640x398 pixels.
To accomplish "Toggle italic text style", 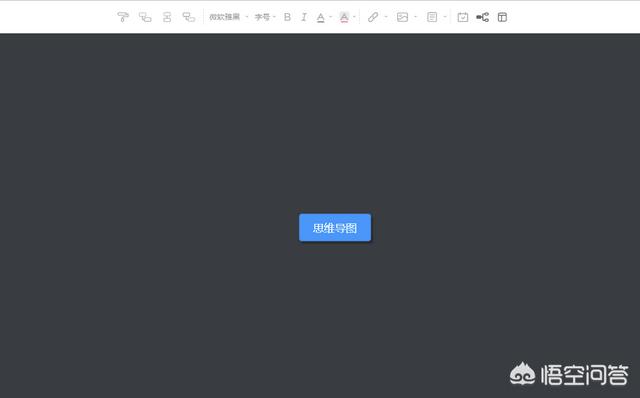I will [304, 17].
